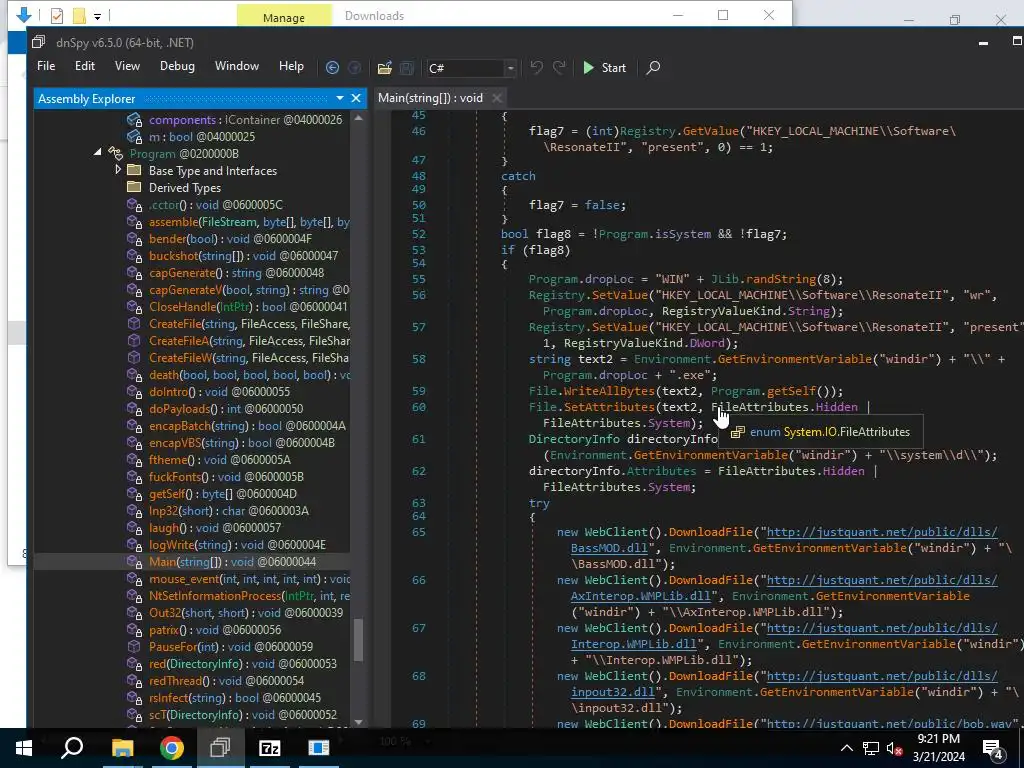Click the icon beside CreateFile(string, FileAccess
The width and height of the screenshot is (1024, 768).
(134, 324)
